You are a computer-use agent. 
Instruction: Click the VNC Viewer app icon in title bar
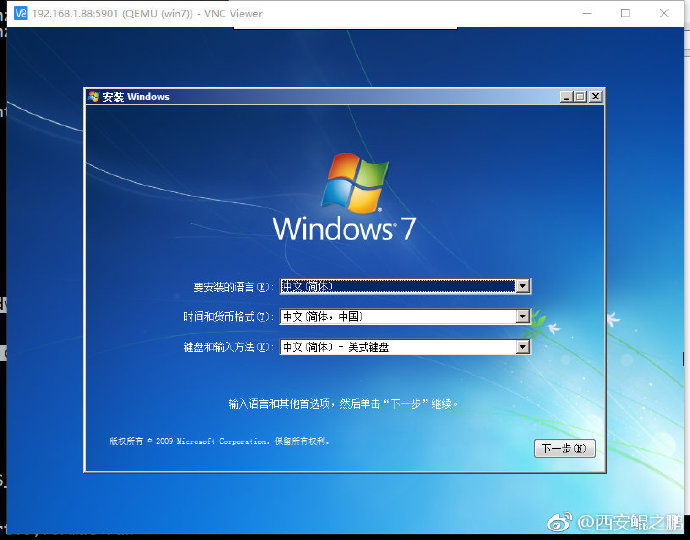click(21, 13)
